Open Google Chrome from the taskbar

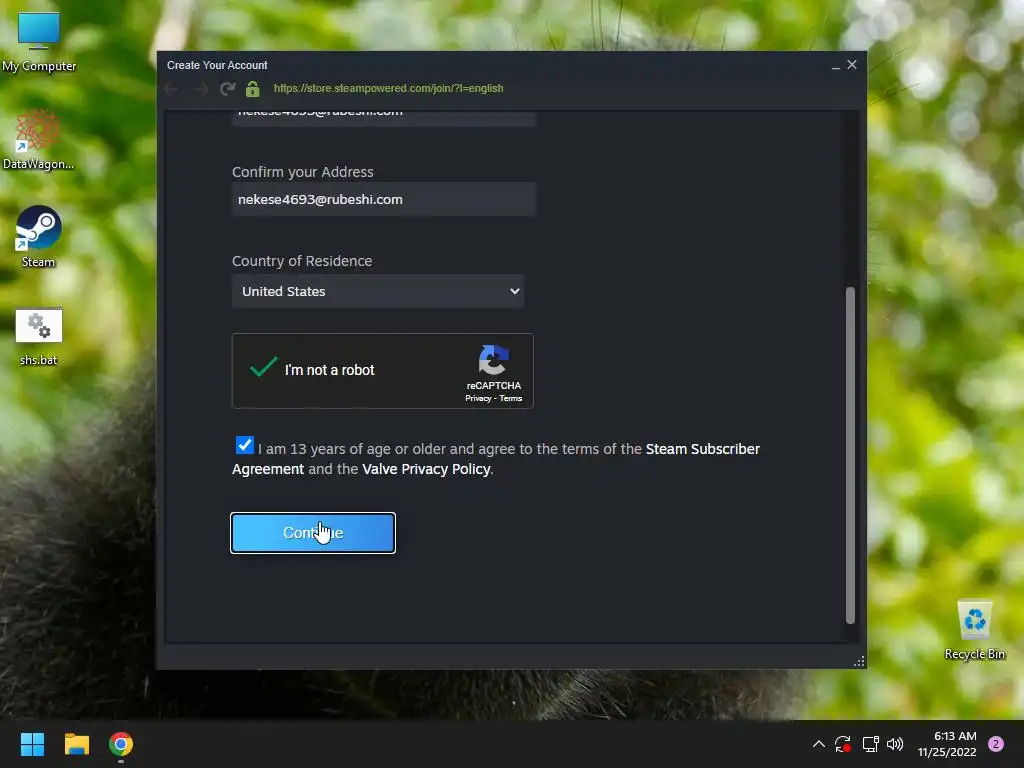(x=121, y=744)
